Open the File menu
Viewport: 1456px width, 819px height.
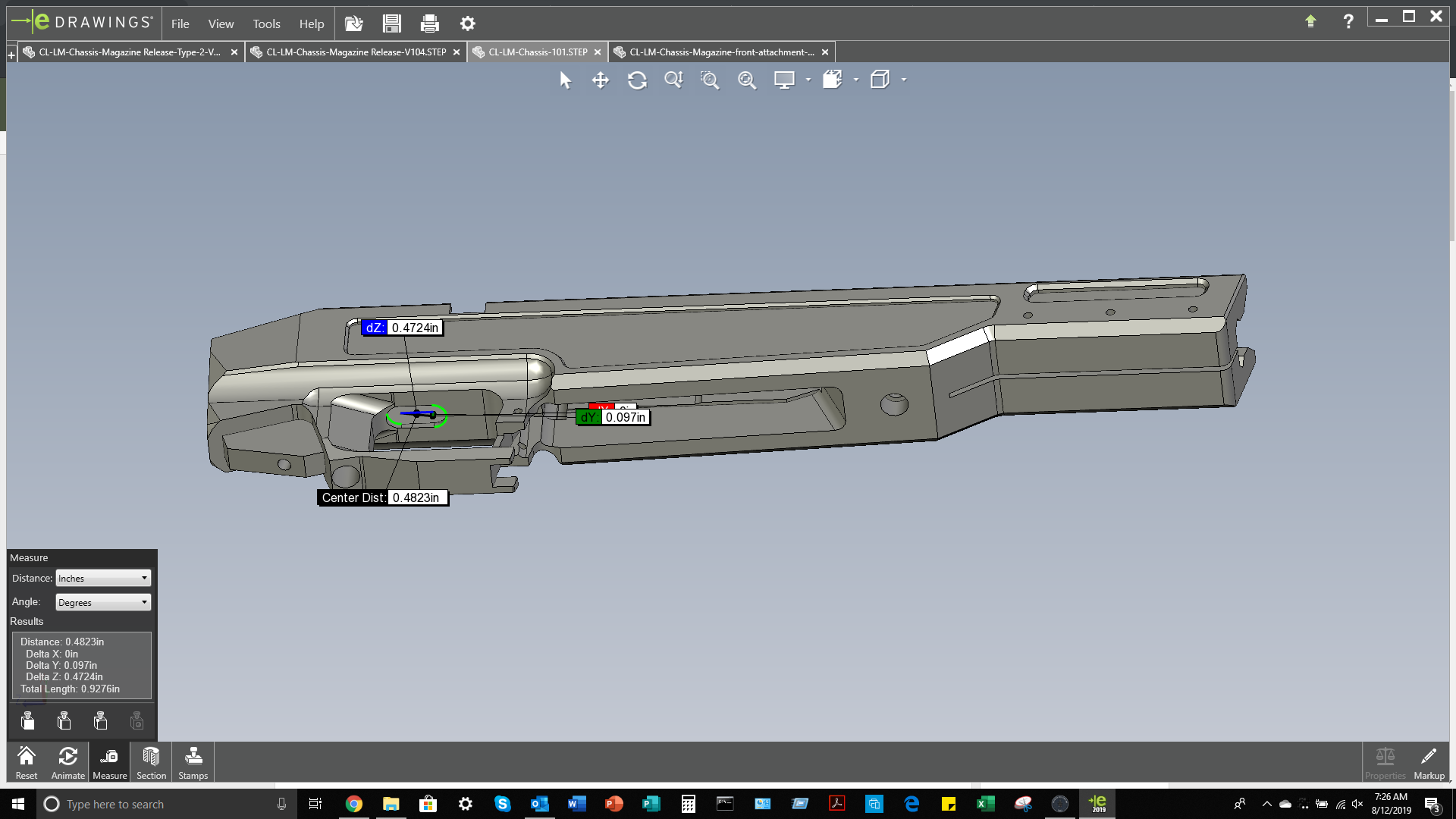tap(180, 24)
